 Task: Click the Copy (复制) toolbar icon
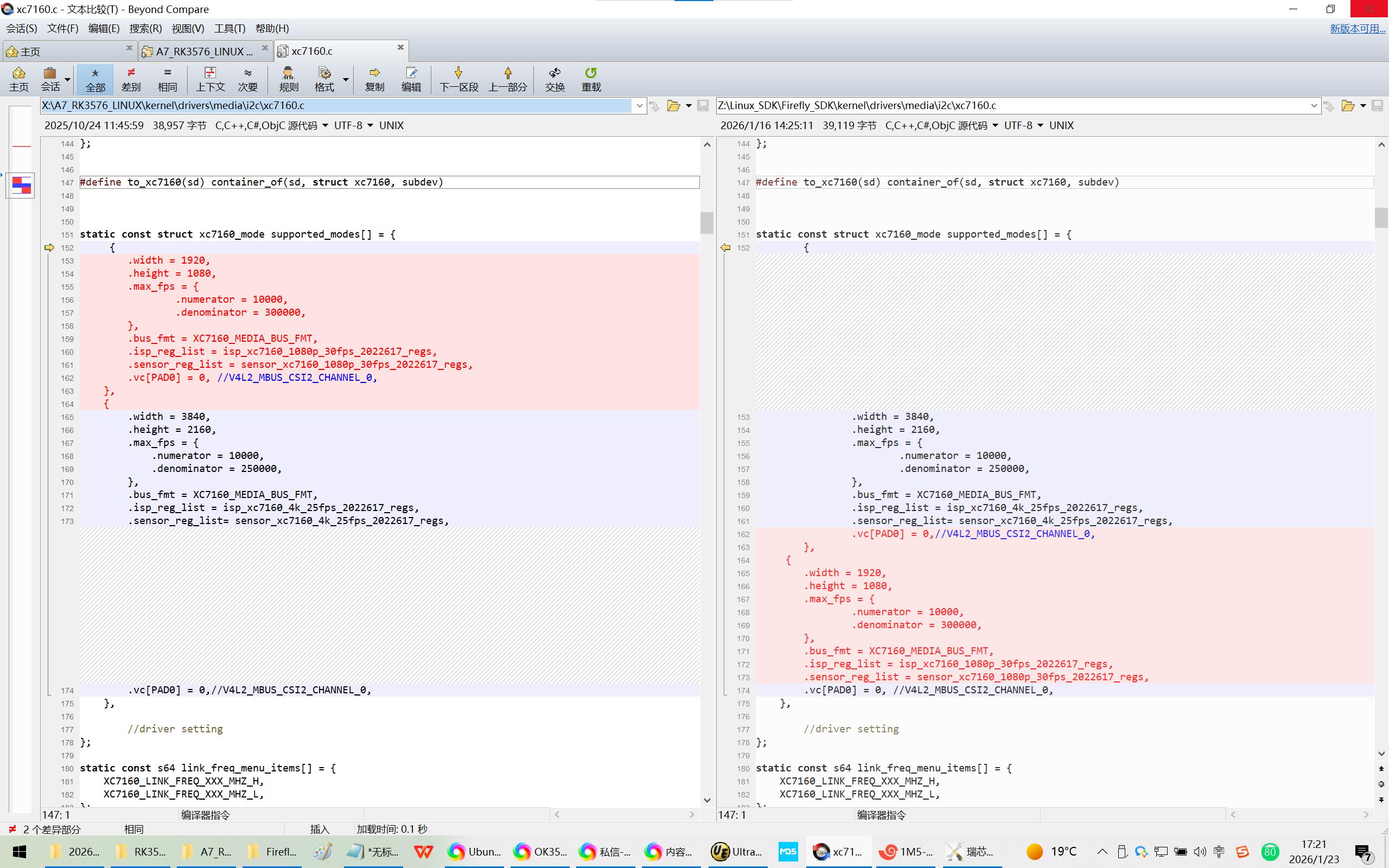click(374, 79)
